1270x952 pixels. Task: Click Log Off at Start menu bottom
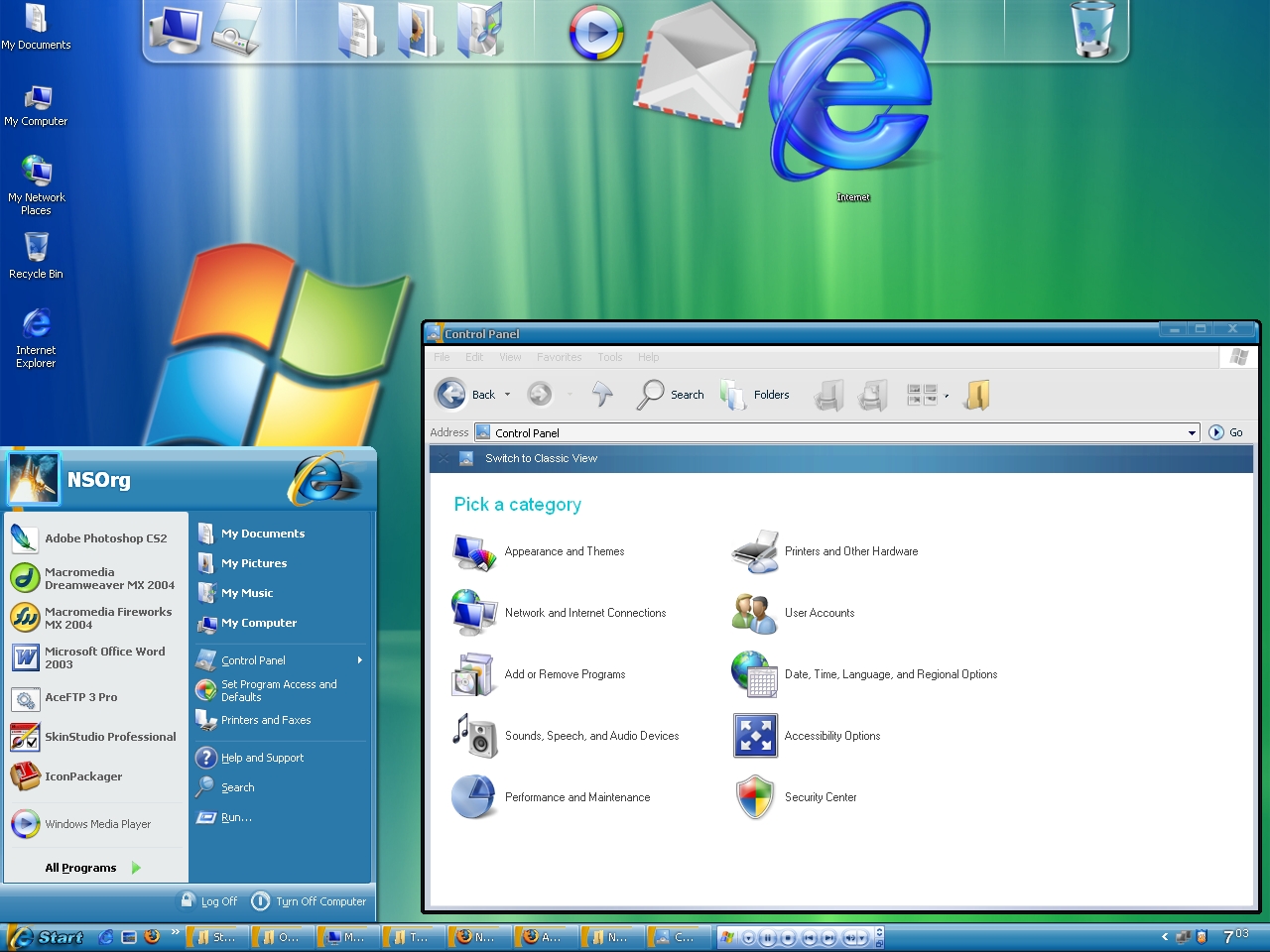209,900
